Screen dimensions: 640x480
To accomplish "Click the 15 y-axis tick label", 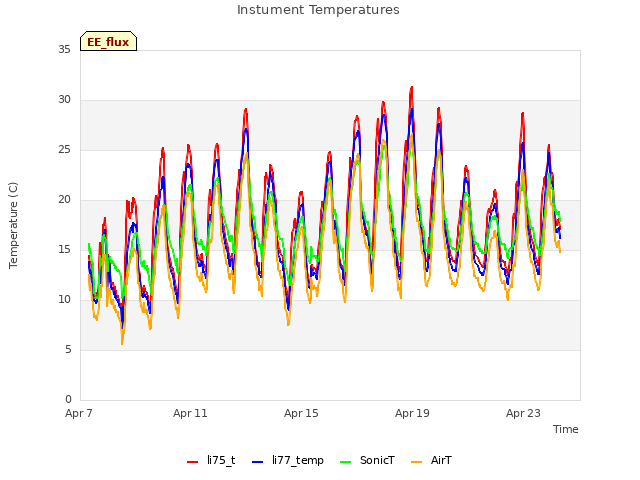I will click(x=64, y=249).
